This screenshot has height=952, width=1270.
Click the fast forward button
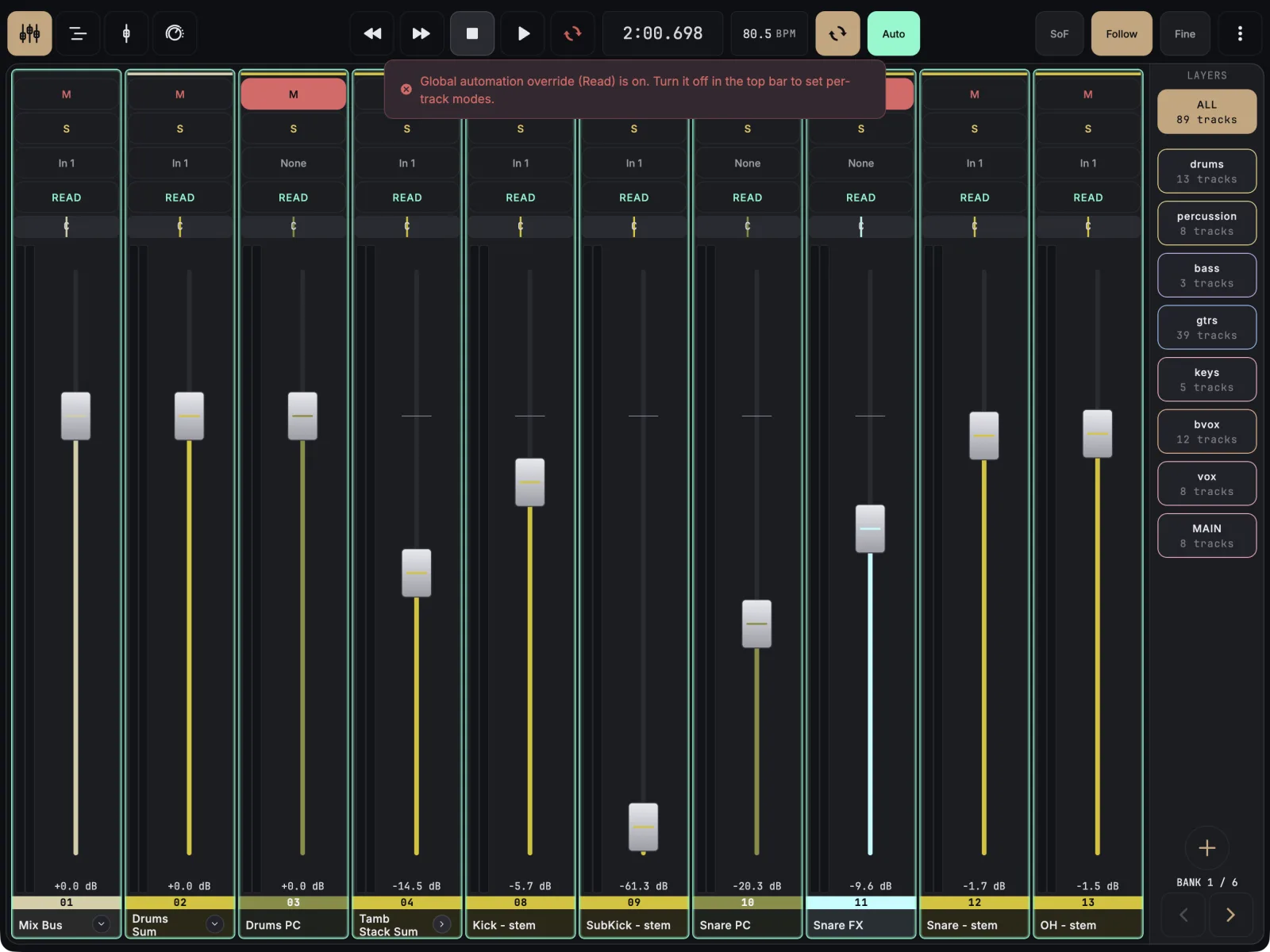click(421, 33)
